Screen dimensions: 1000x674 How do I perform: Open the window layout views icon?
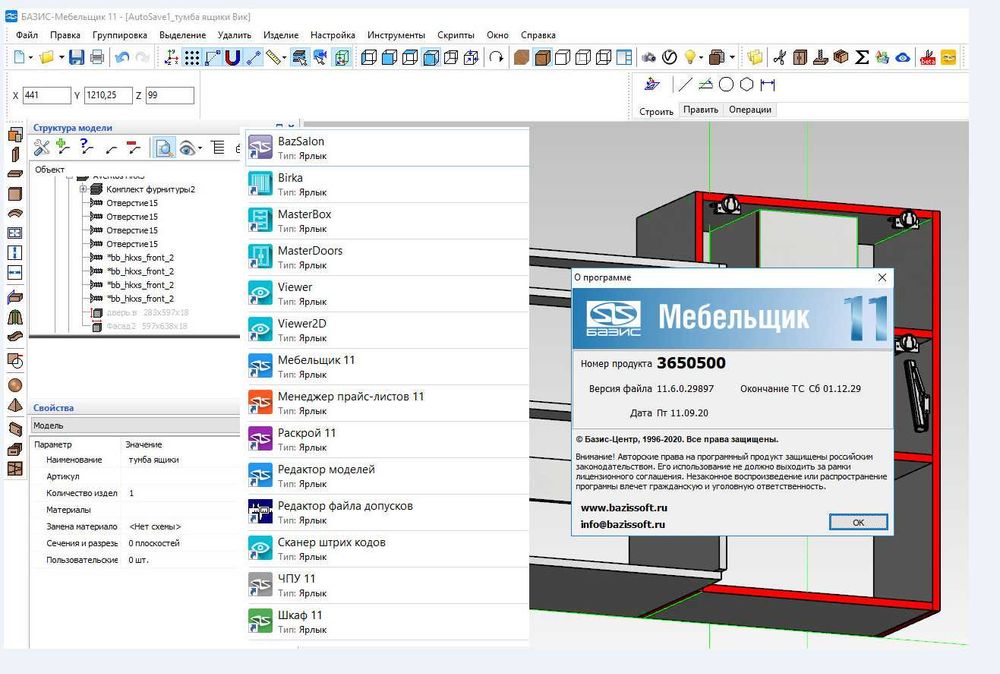click(624, 57)
